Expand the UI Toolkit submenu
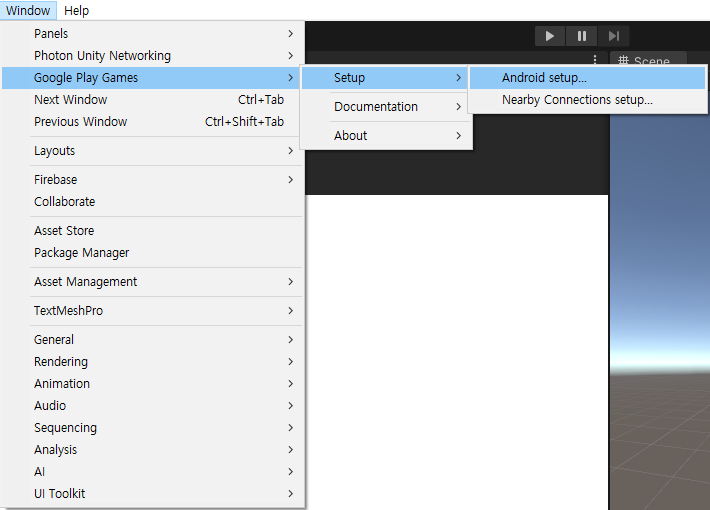 click(153, 494)
